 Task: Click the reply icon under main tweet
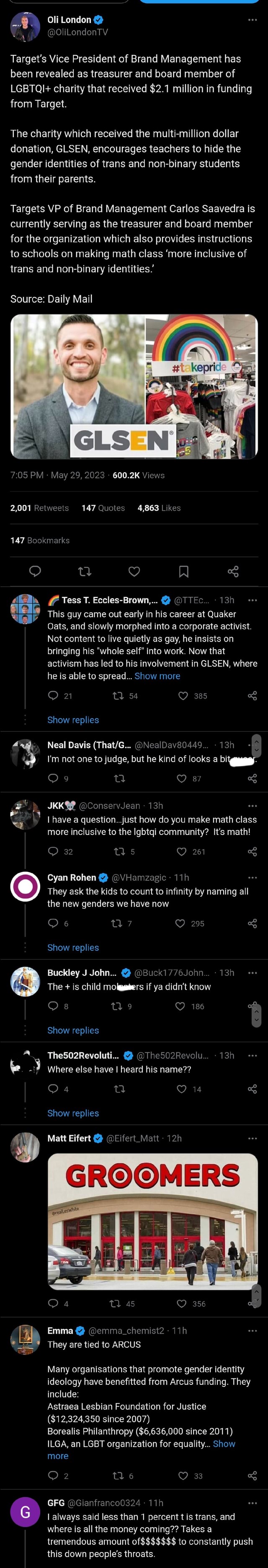point(35,571)
